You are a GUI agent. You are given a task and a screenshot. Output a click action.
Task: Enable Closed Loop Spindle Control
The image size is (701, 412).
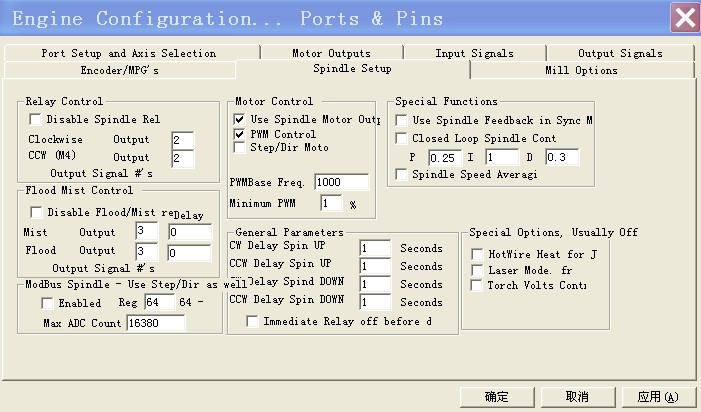[402, 138]
